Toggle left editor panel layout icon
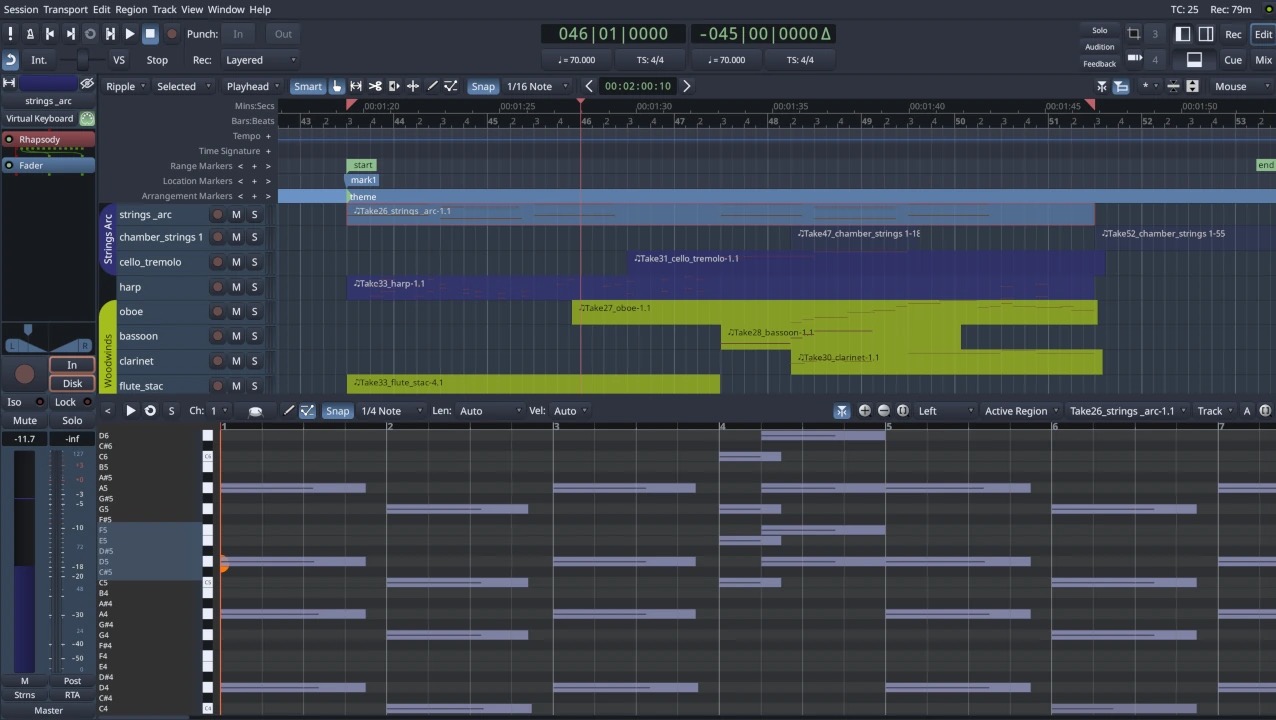This screenshot has width=1276, height=720. tap(1183, 34)
